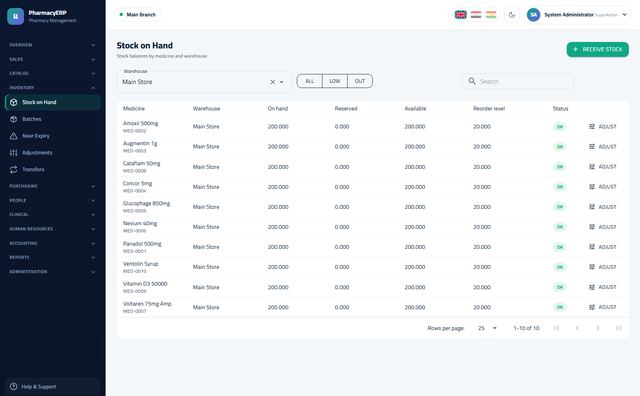Click the Help & Support icon

point(13,386)
